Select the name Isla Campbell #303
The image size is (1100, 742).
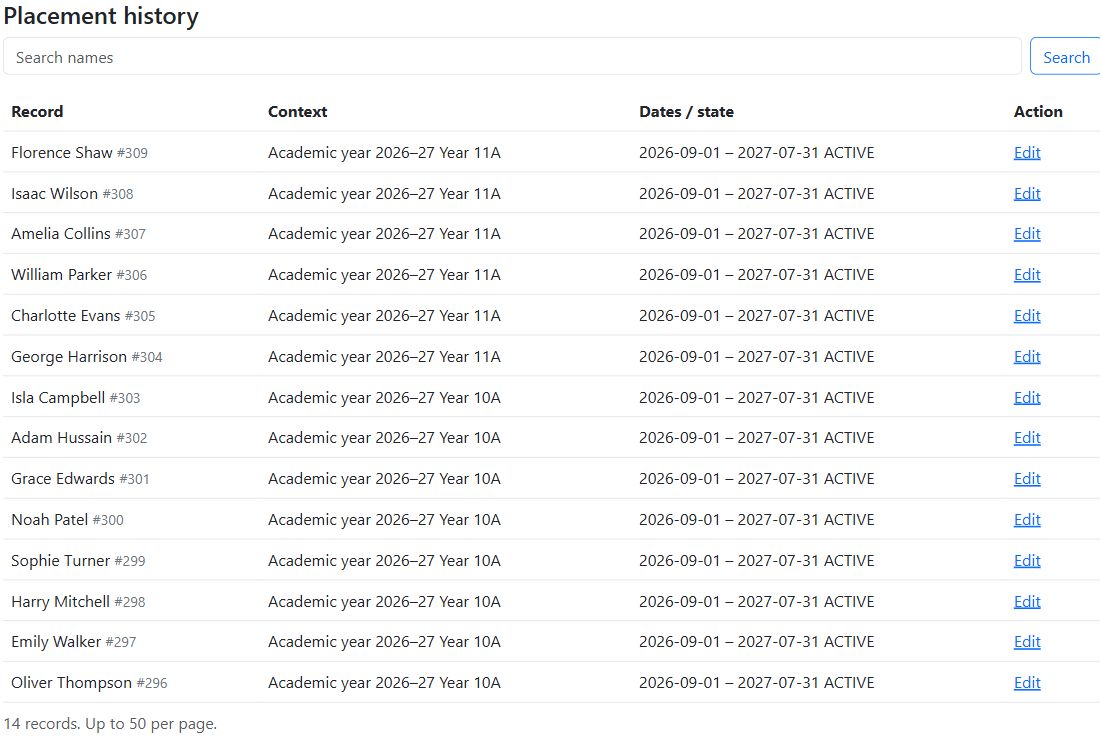(76, 397)
